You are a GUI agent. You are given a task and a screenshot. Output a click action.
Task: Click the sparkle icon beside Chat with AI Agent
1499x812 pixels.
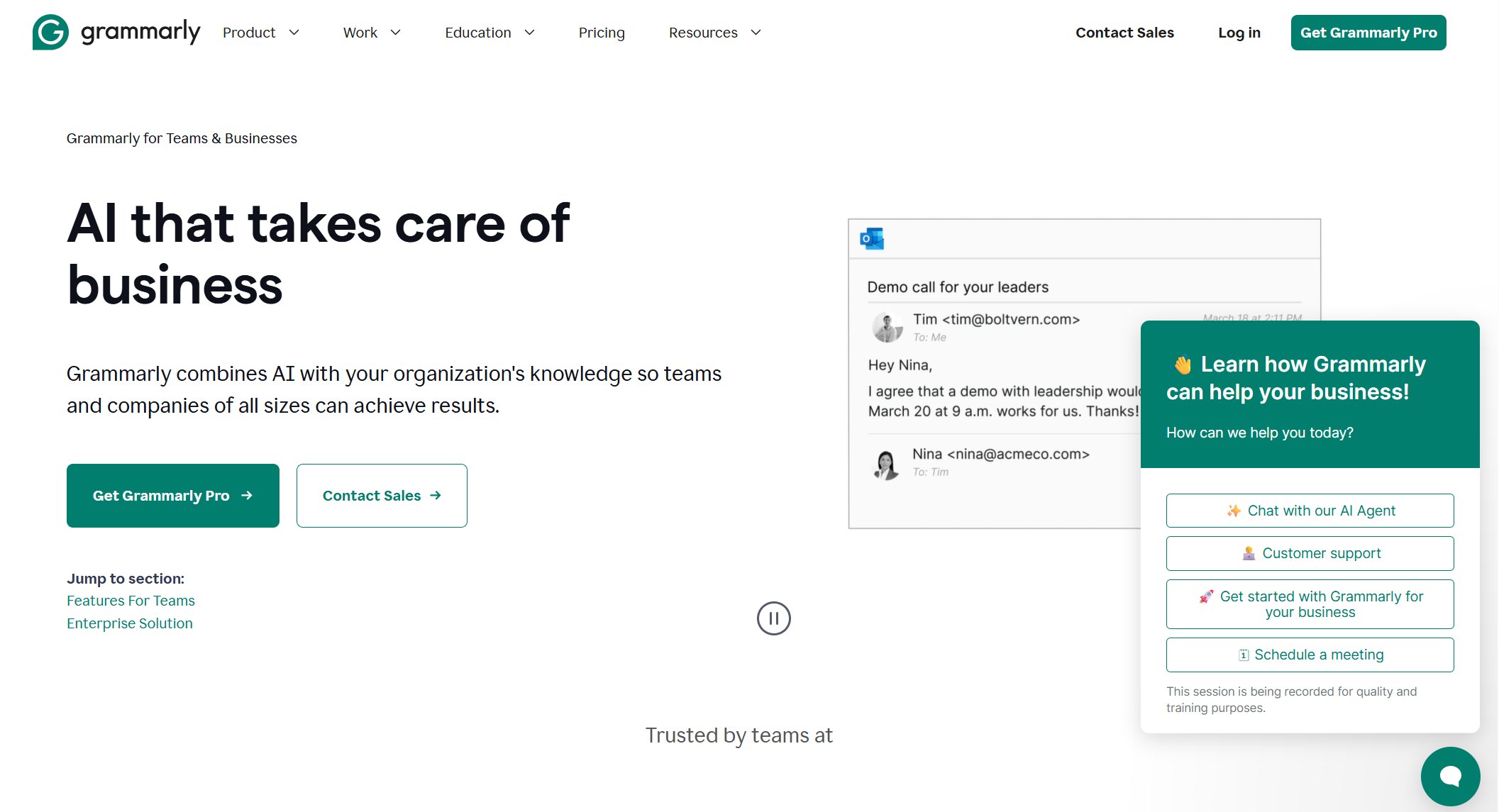point(1233,510)
